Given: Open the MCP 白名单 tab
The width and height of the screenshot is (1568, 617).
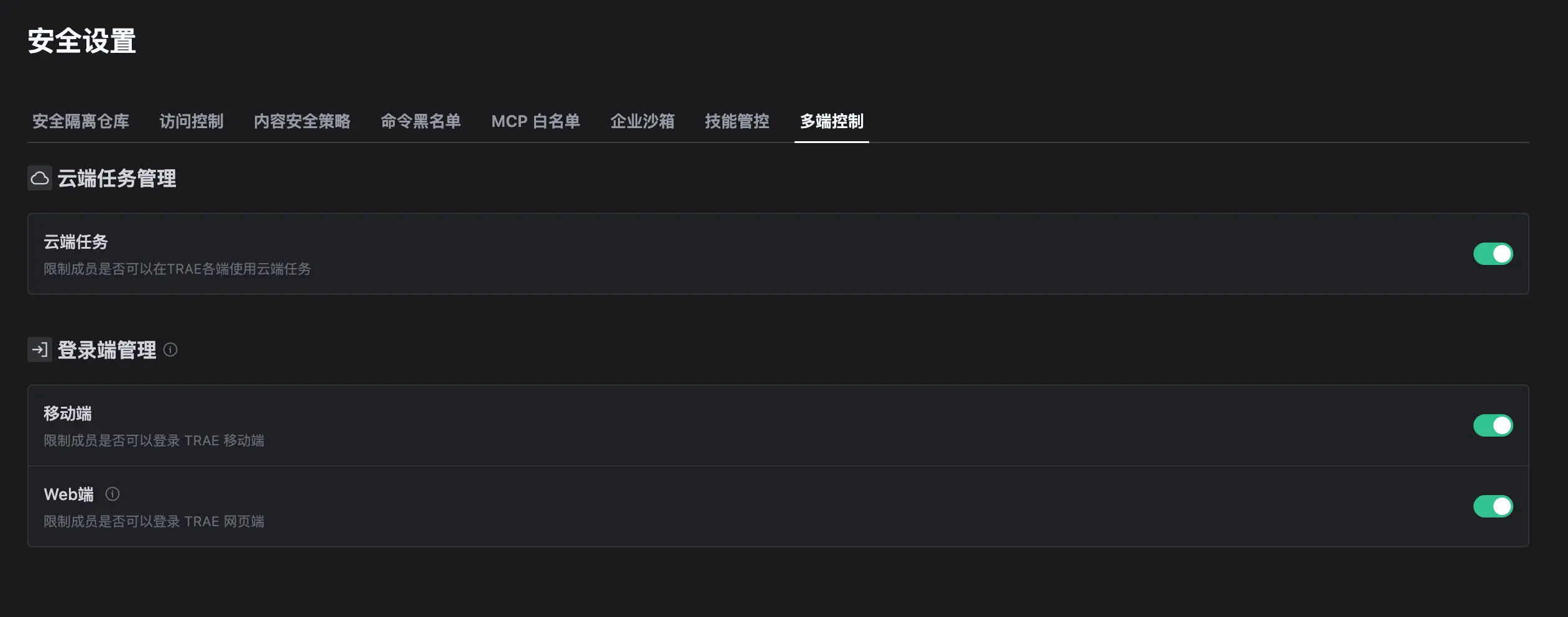Looking at the screenshot, I should coord(536,121).
